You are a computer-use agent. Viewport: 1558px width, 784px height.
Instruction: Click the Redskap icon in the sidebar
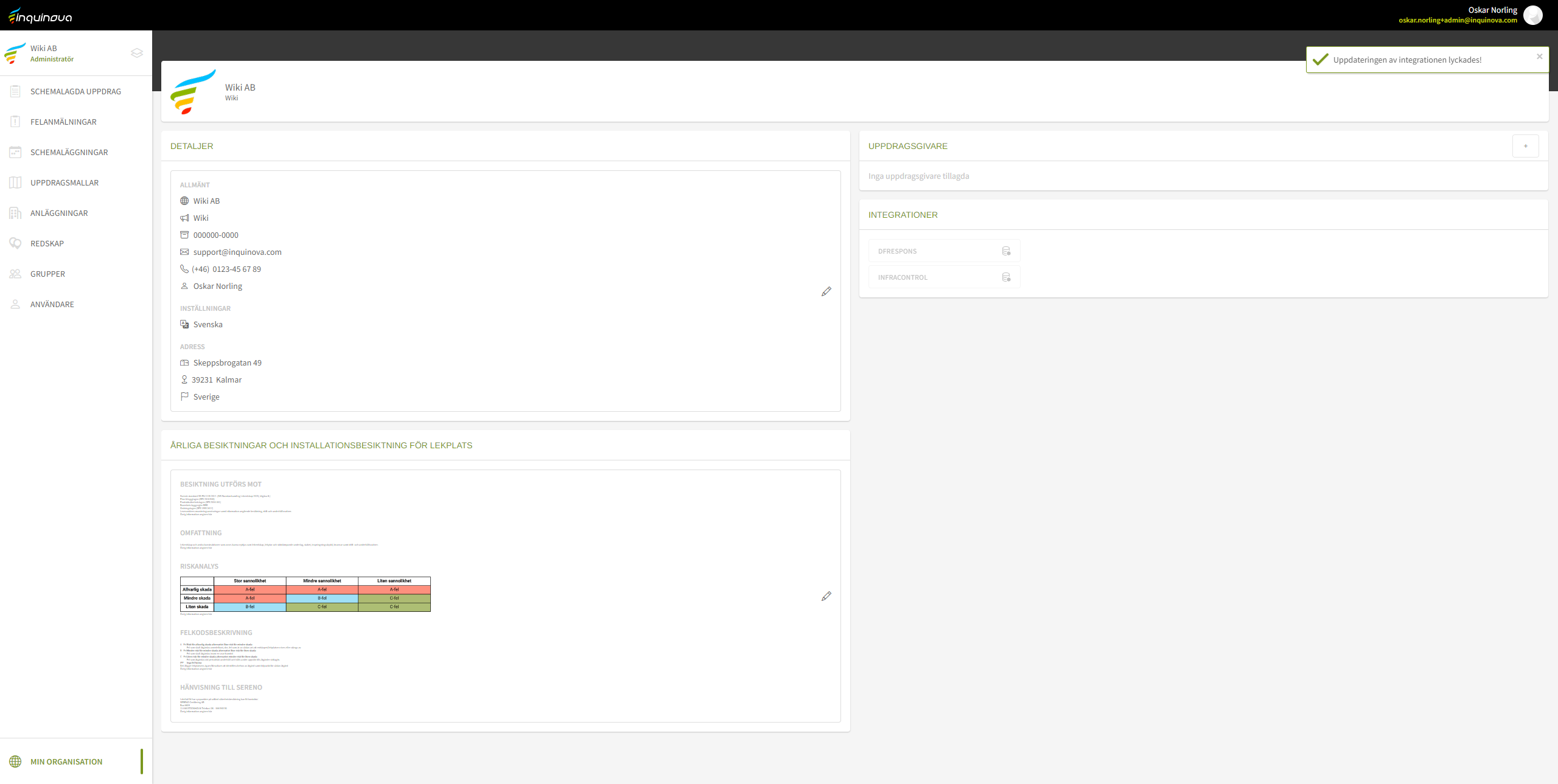(15, 243)
